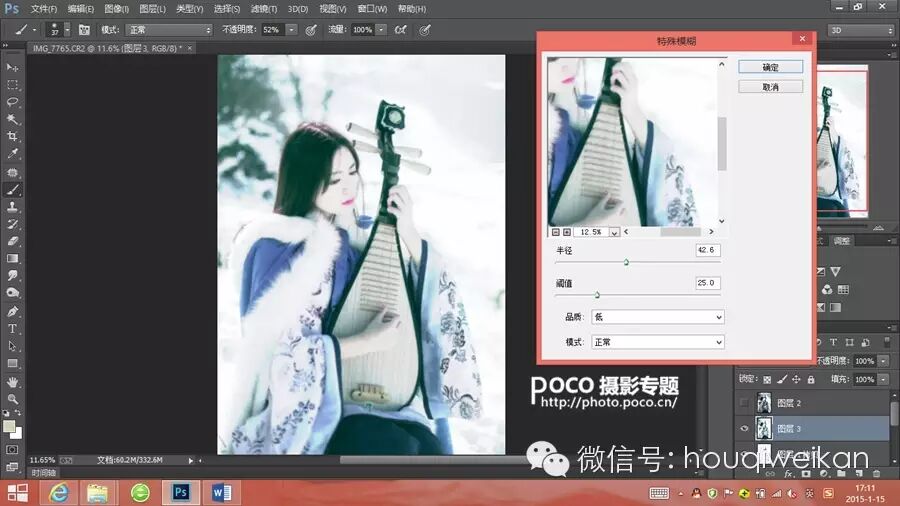Select the Zoom tool in toolbox
Image resolution: width=900 pixels, height=506 pixels.
coord(12,399)
